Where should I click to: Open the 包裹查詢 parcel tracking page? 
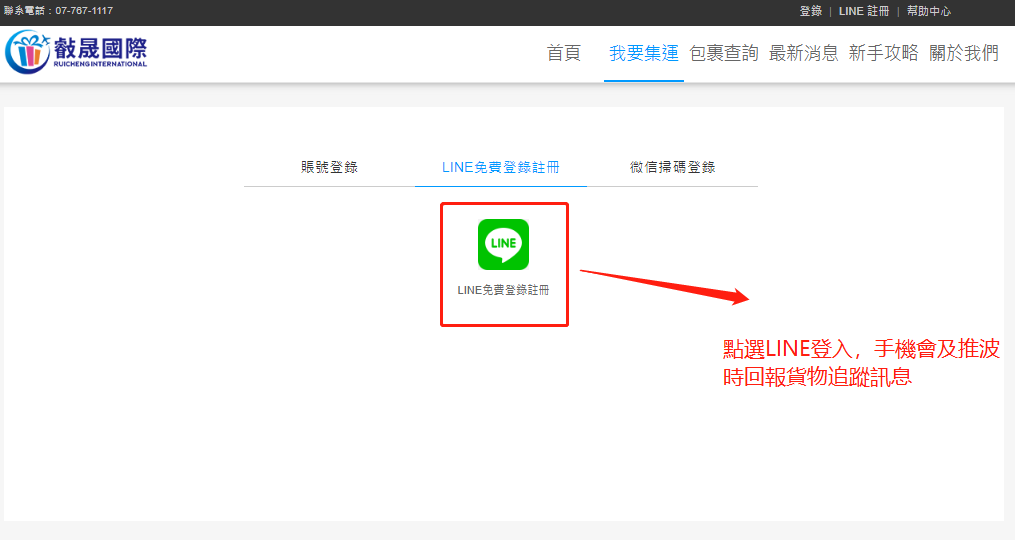pos(724,54)
